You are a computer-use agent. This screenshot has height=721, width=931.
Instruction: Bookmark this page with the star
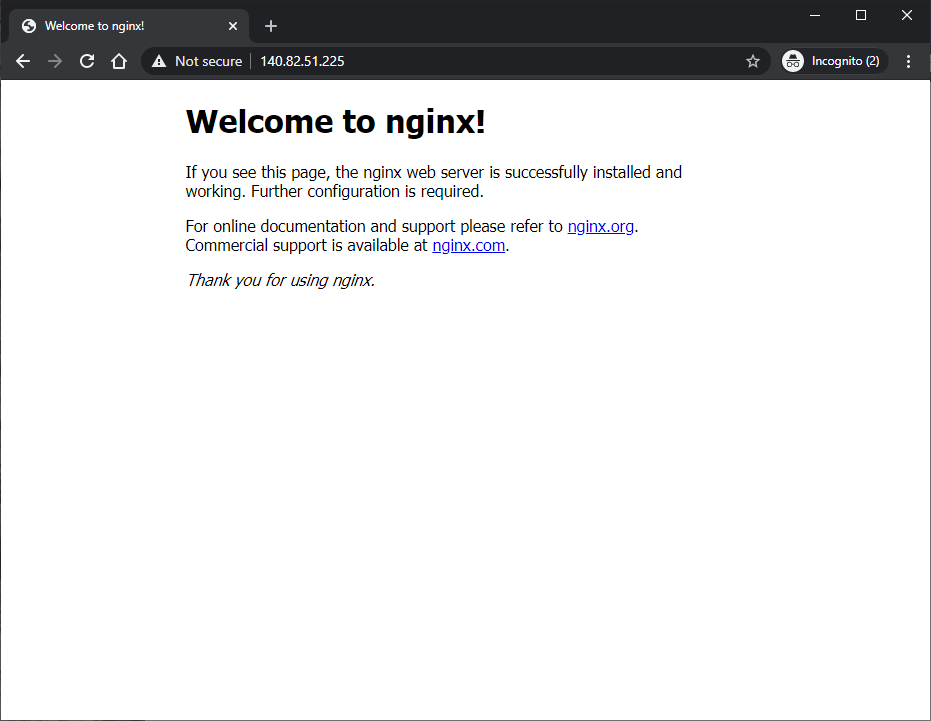753,61
